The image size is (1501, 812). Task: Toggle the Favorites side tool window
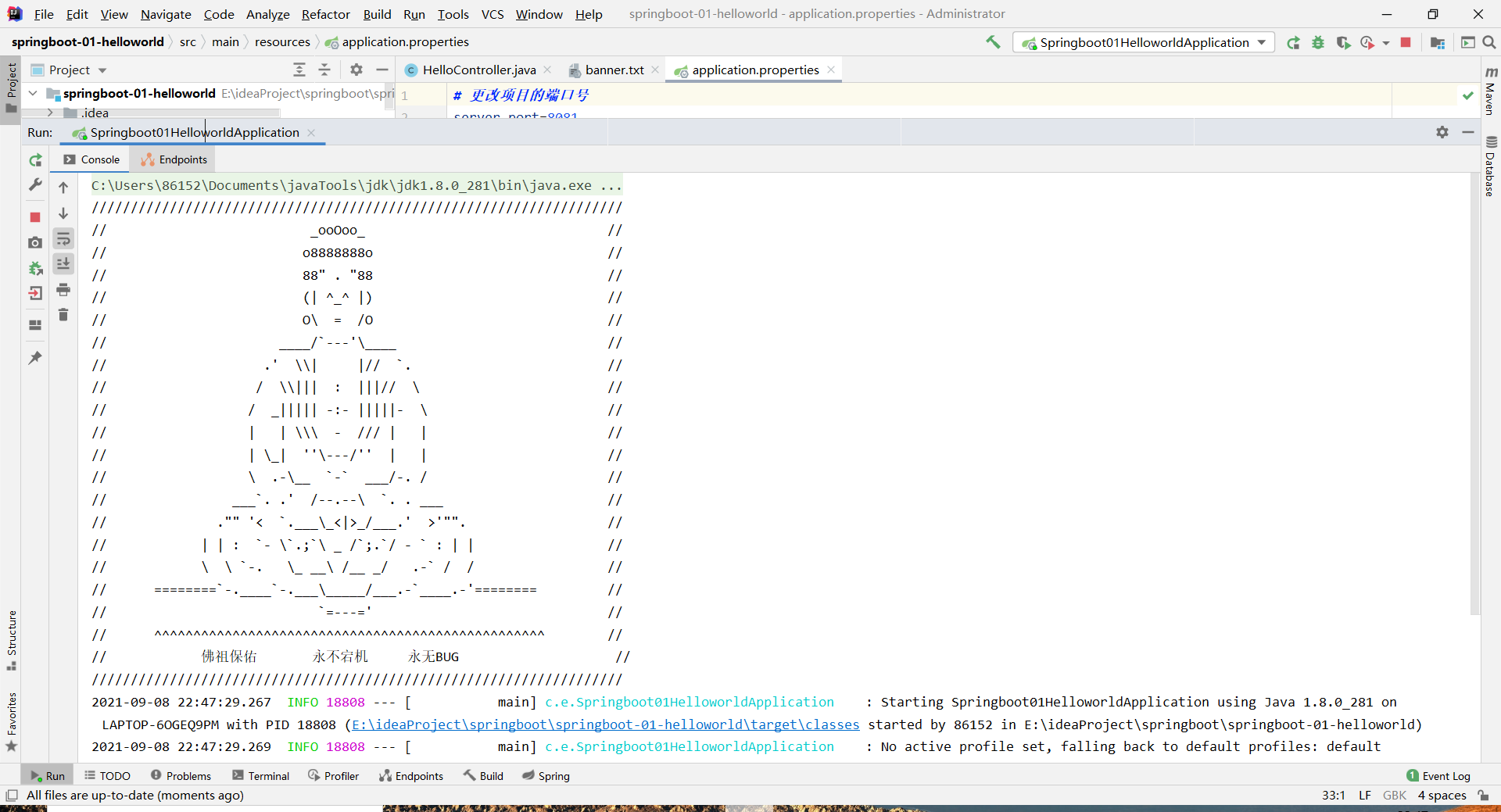point(11,721)
